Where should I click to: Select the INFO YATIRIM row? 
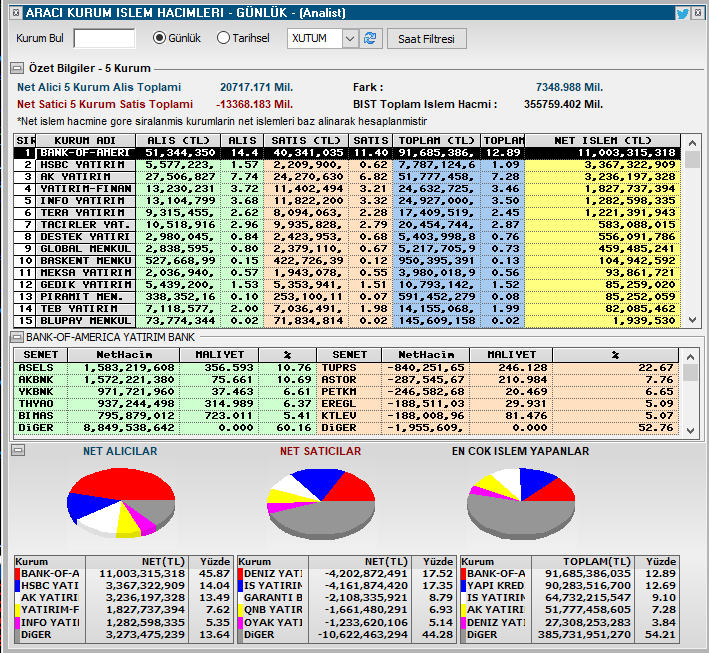tap(347, 201)
